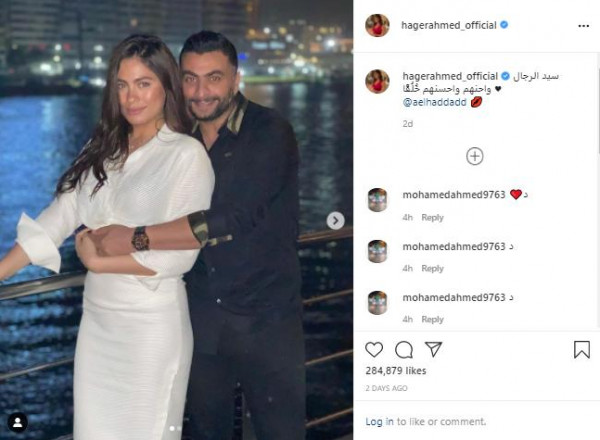Select the second carousel dot indicator

click(179, 429)
